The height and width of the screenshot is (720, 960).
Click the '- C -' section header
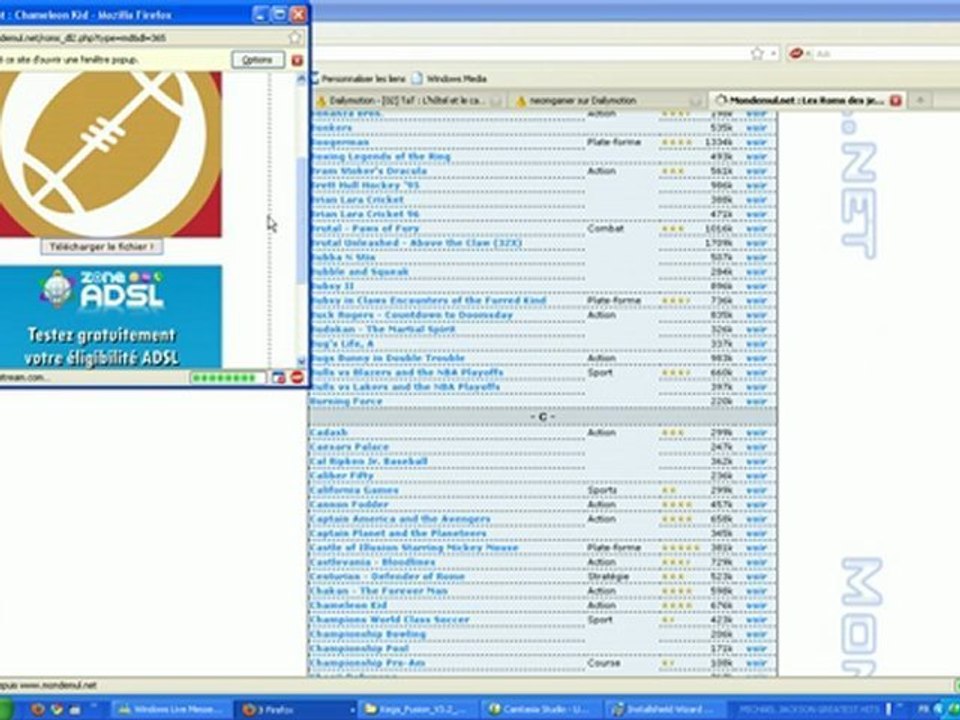(x=542, y=417)
